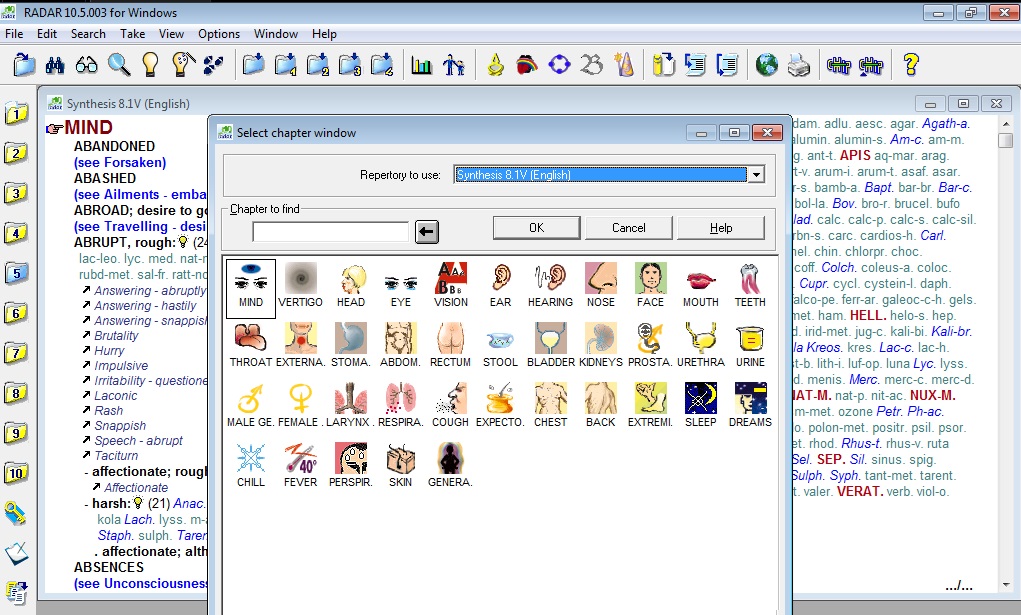Select the EXTREMITIES chapter icon
The image size is (1021, 615).
click(650, 407)
